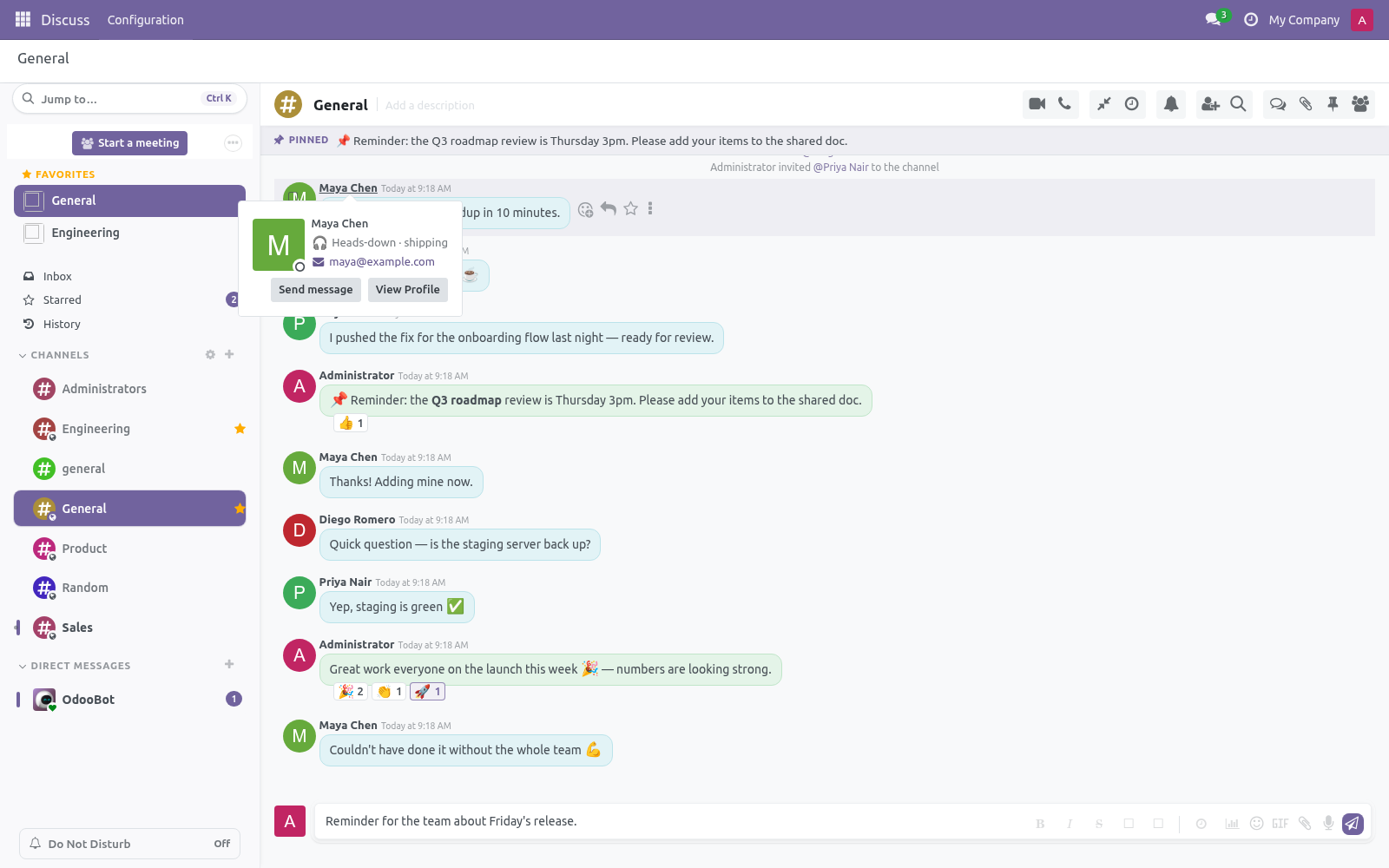This screenshot has width=1389, height=868.
Task: Open the apps grid menu
Action: point(23,19)
